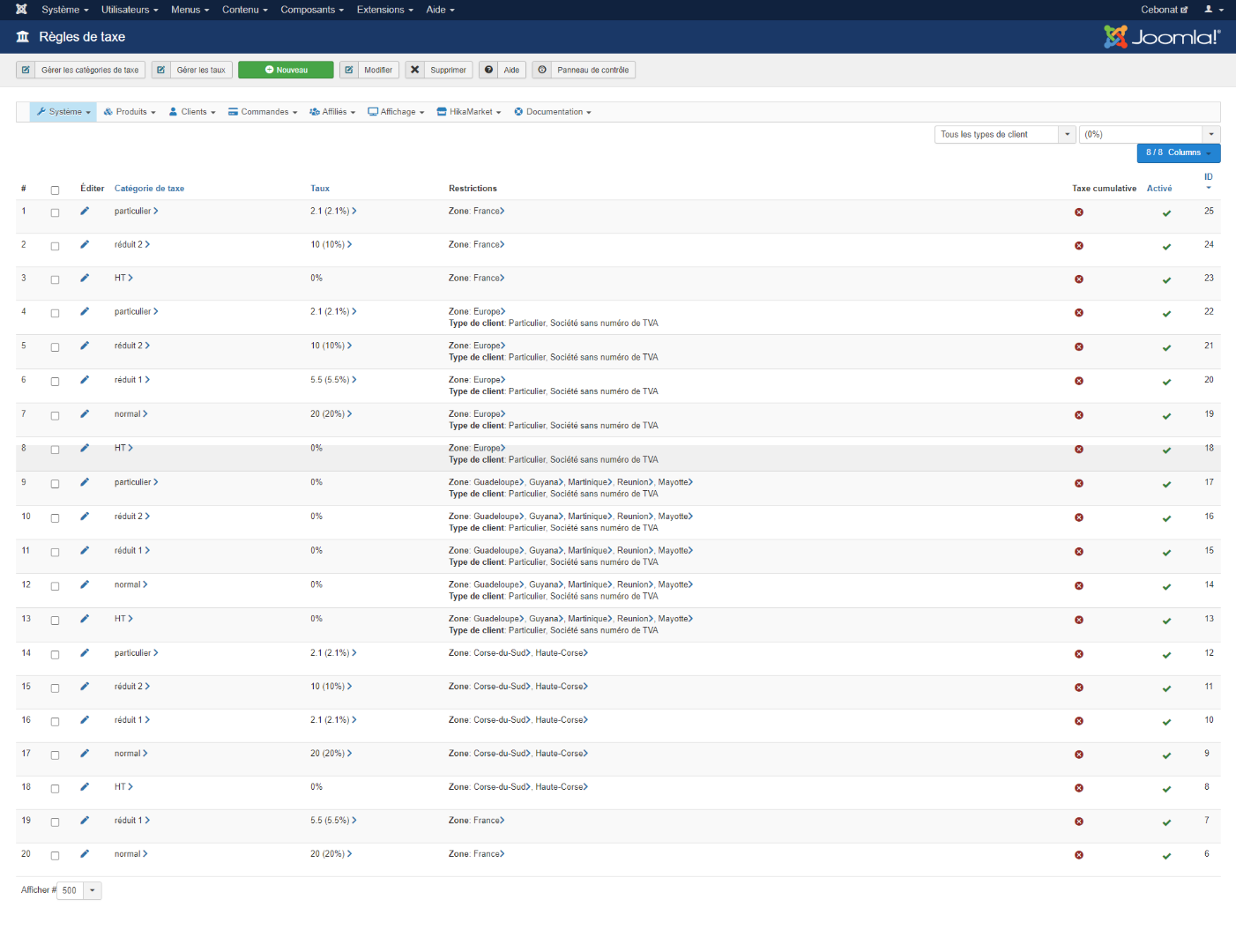Tick the checkbox for row 18
The width and height of the screenshot is (1236, 952).
[x=55, y=789]
